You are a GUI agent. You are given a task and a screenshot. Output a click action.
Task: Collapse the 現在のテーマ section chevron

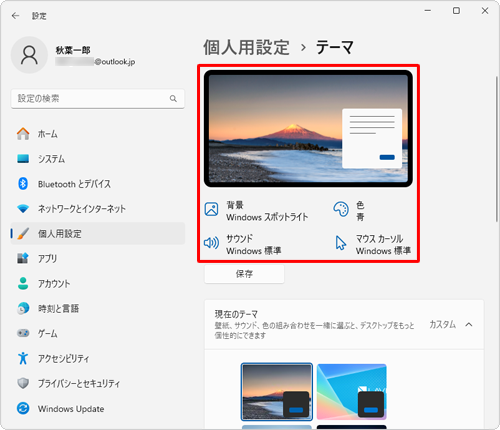click(x=469, y=324)
